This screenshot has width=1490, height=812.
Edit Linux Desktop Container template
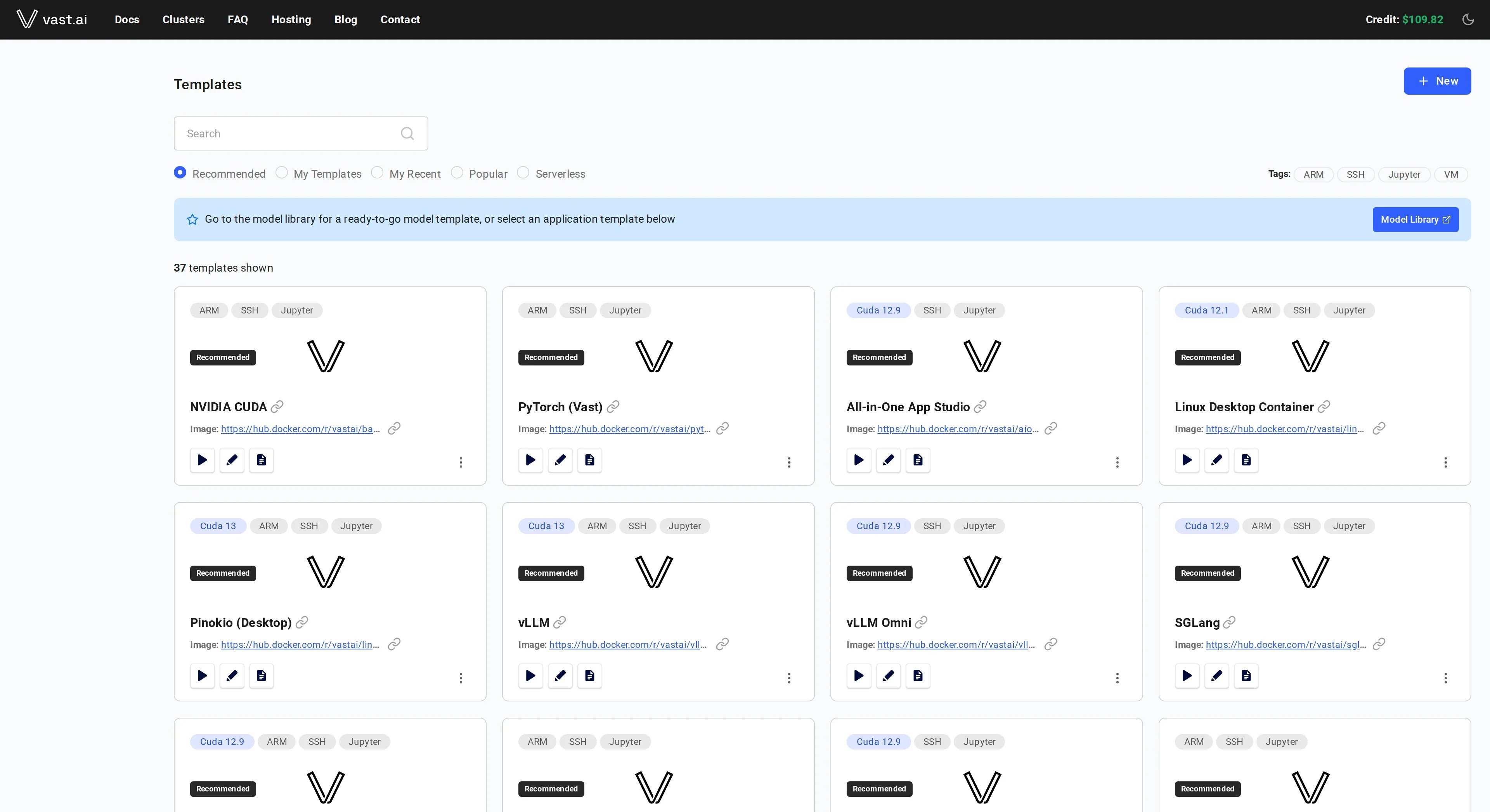1216,461
